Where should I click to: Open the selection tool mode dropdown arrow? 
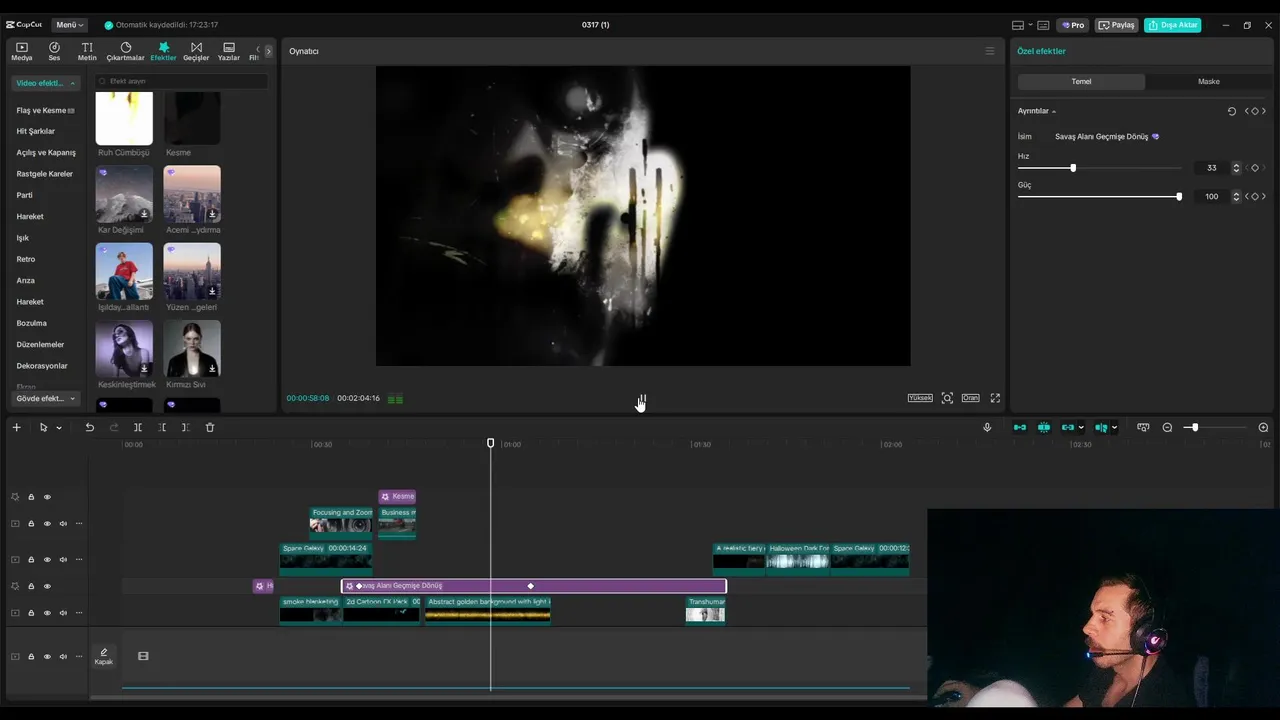click(x=59, y=428)
